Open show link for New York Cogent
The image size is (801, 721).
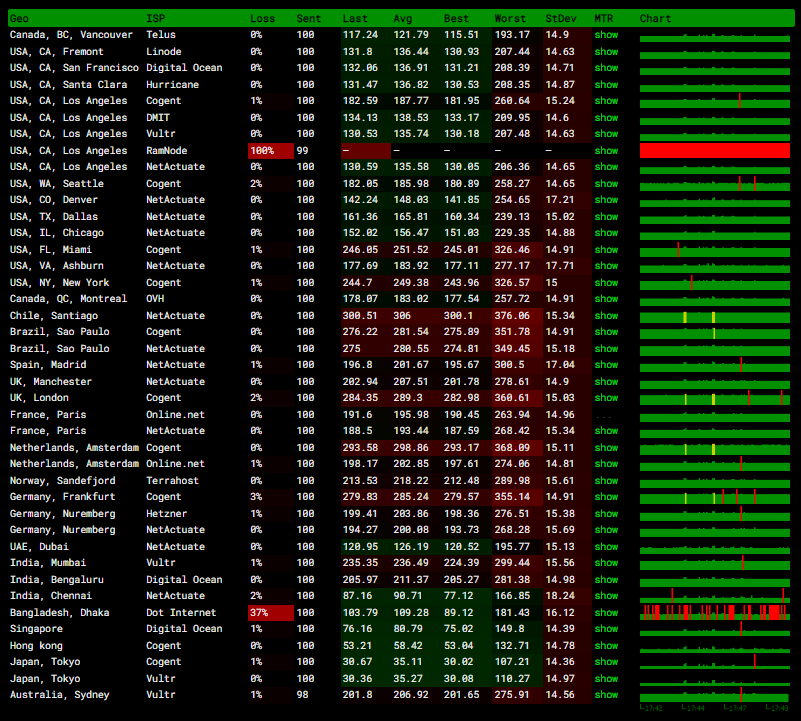click(x=606, y=283)
